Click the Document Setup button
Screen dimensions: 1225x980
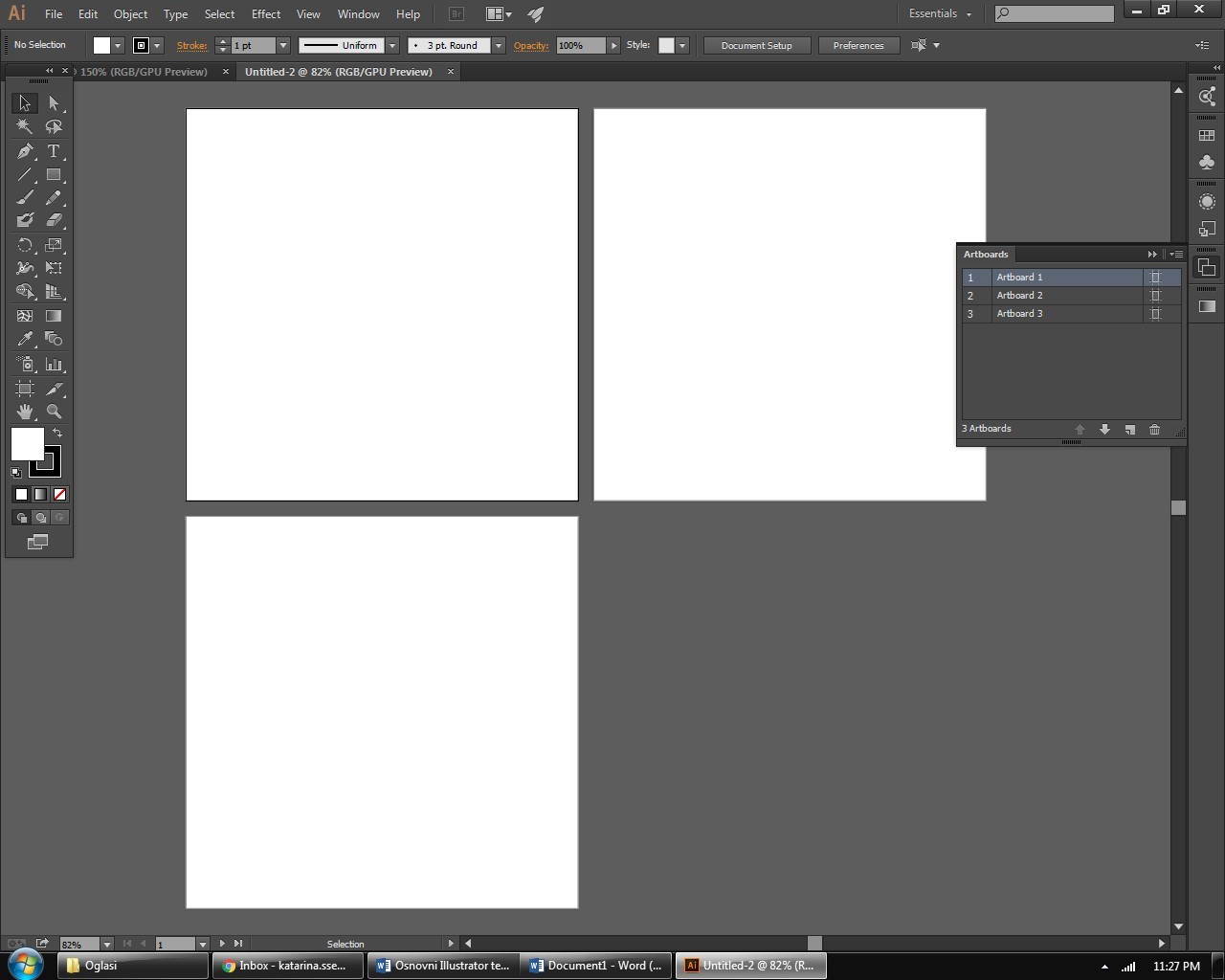click(756, 45)
